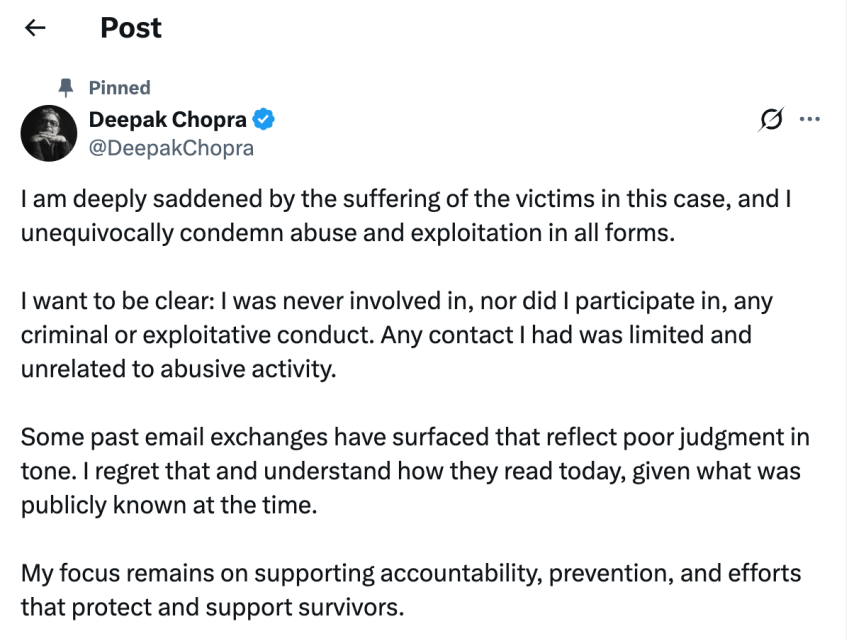
Task: Click the blue verified checkmark badge
Action: pyautogui.click(x=264, y=121)
